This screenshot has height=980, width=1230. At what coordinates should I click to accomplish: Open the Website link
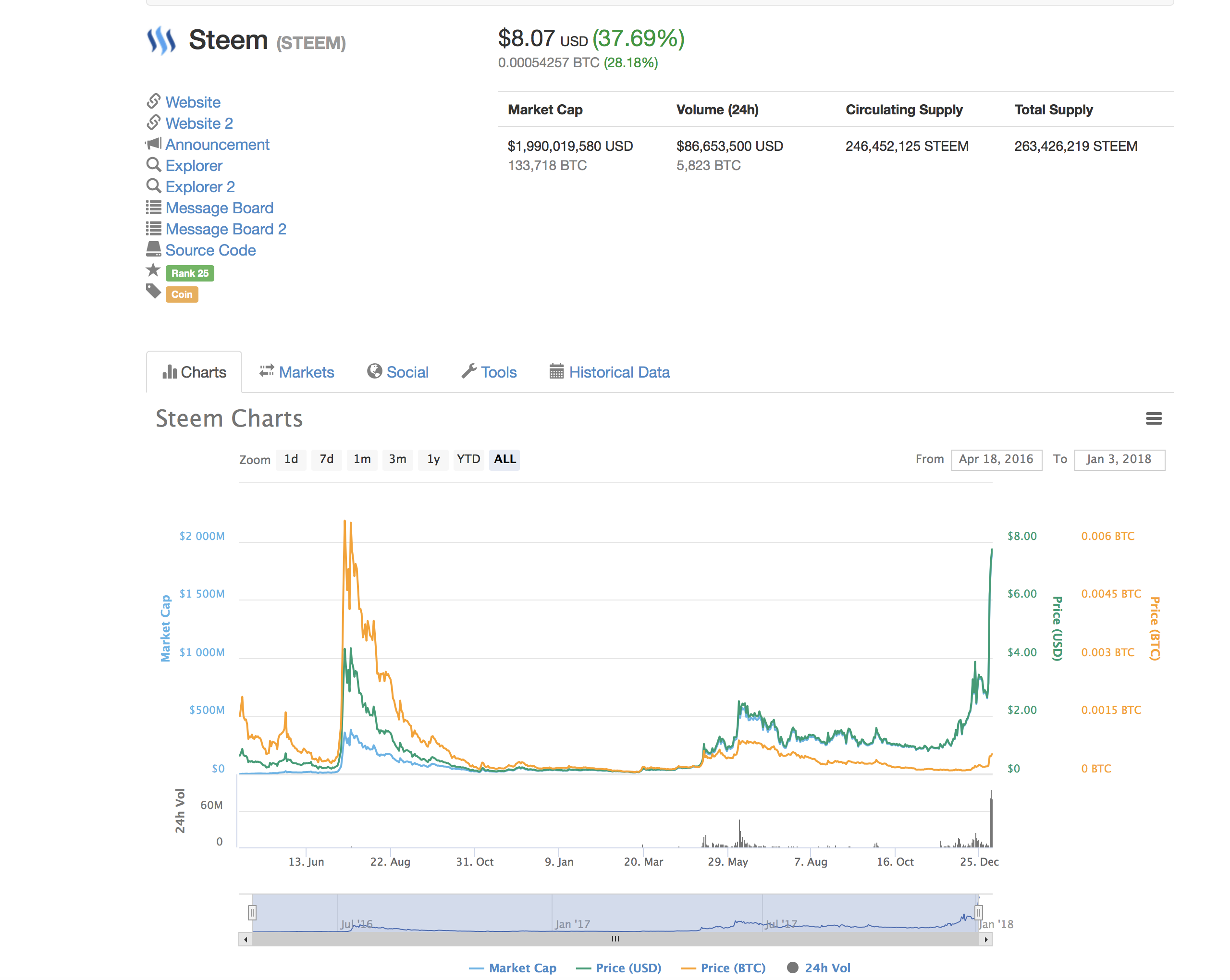(193, 102)
